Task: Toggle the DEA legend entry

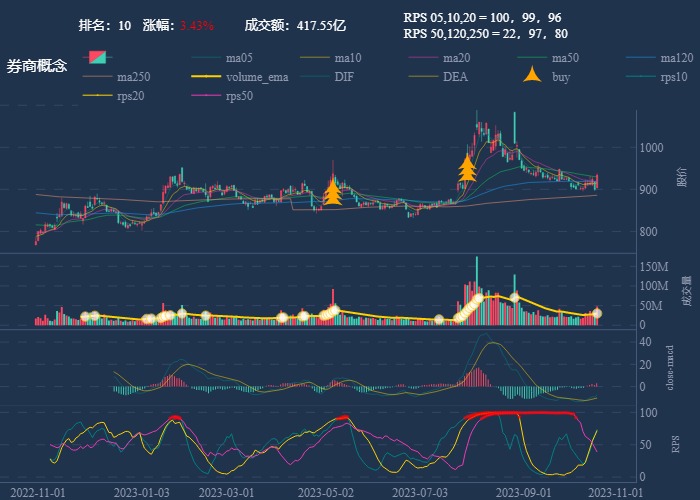Action: (455, 77)
